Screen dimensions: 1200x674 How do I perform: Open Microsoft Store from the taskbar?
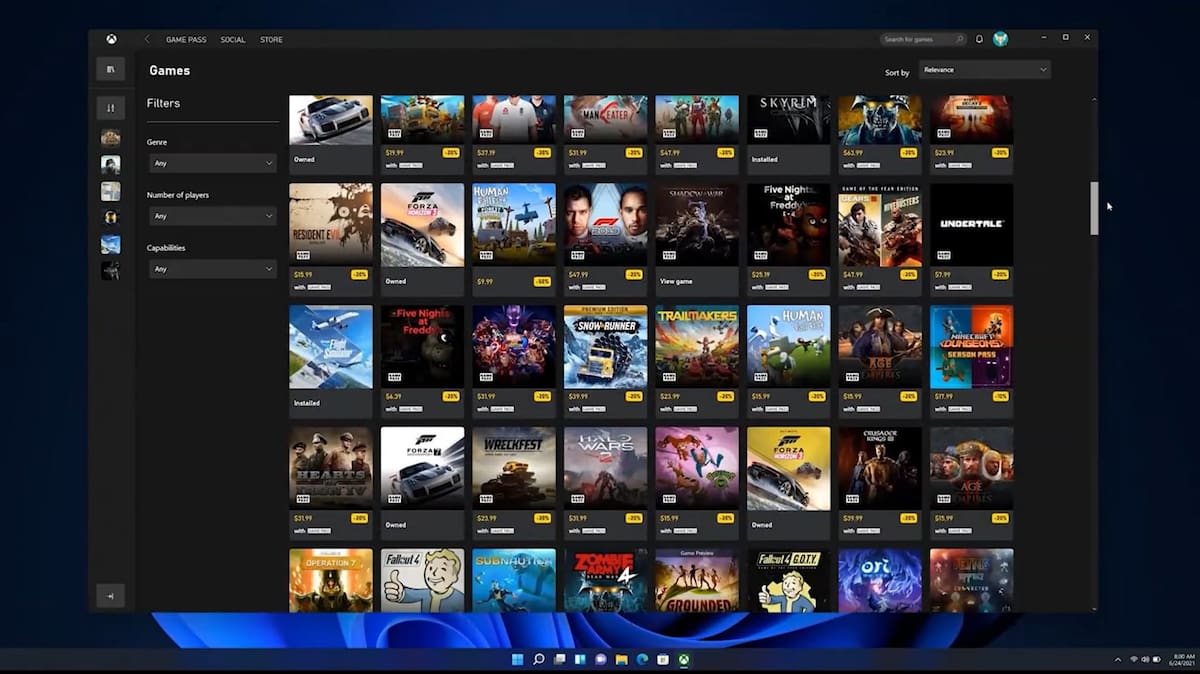pyautogui.click(x=662, y=660)
